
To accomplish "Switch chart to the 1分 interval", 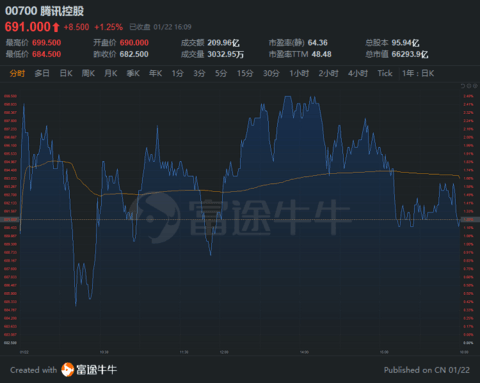I will click(178, 73).
